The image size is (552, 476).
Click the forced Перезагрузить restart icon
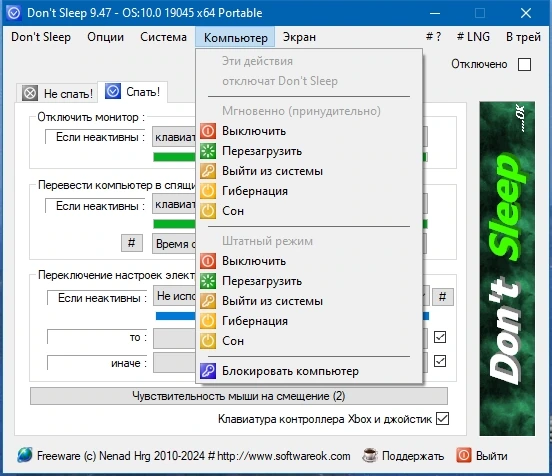(x=208, y=151)
